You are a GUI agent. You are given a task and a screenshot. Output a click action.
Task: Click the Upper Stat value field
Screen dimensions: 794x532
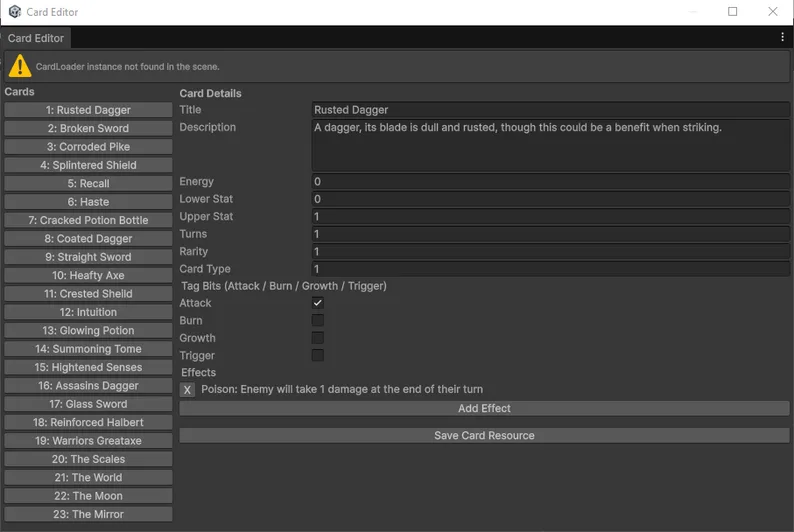550,217
